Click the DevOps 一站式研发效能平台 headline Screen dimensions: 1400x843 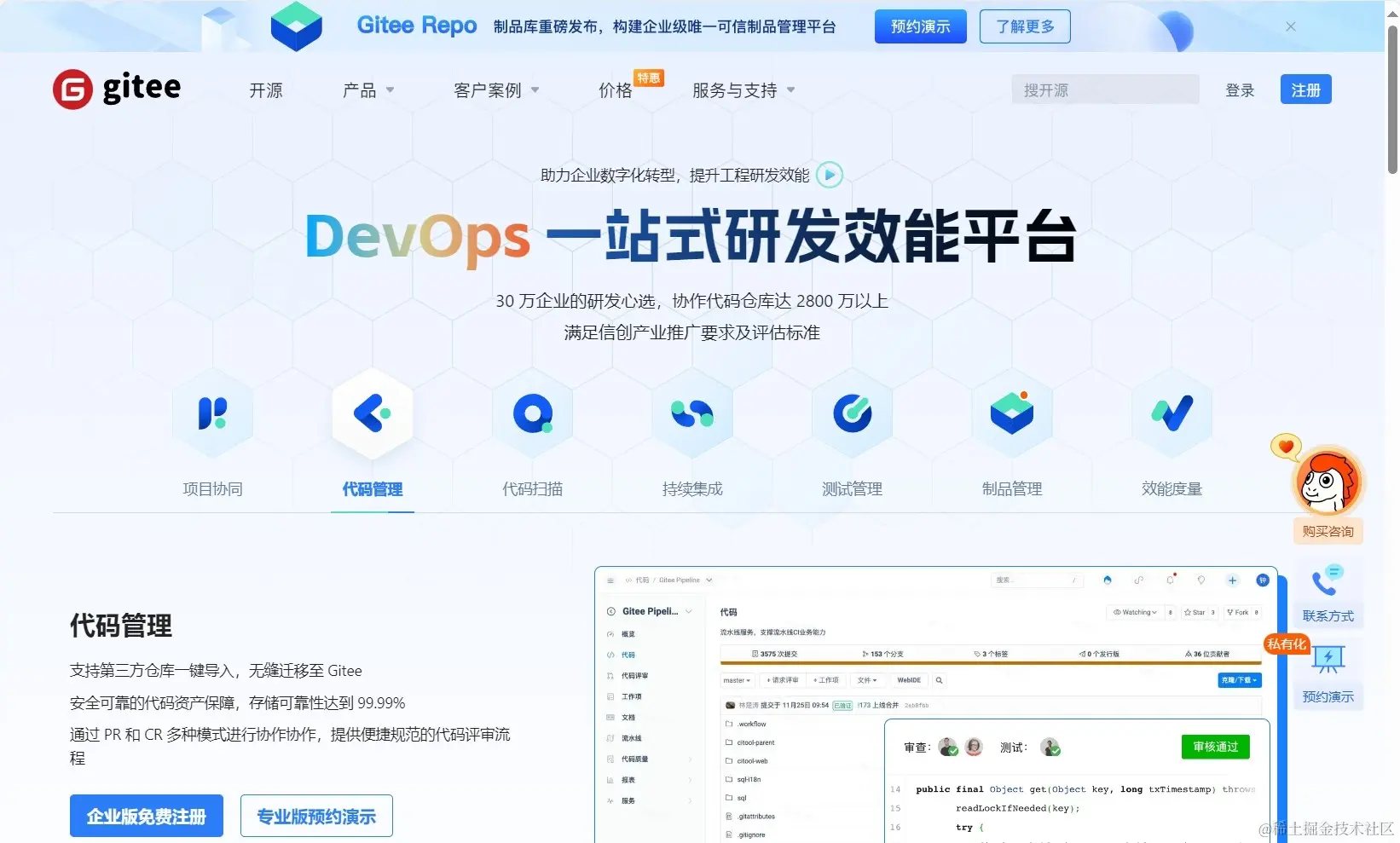point(691,237)
